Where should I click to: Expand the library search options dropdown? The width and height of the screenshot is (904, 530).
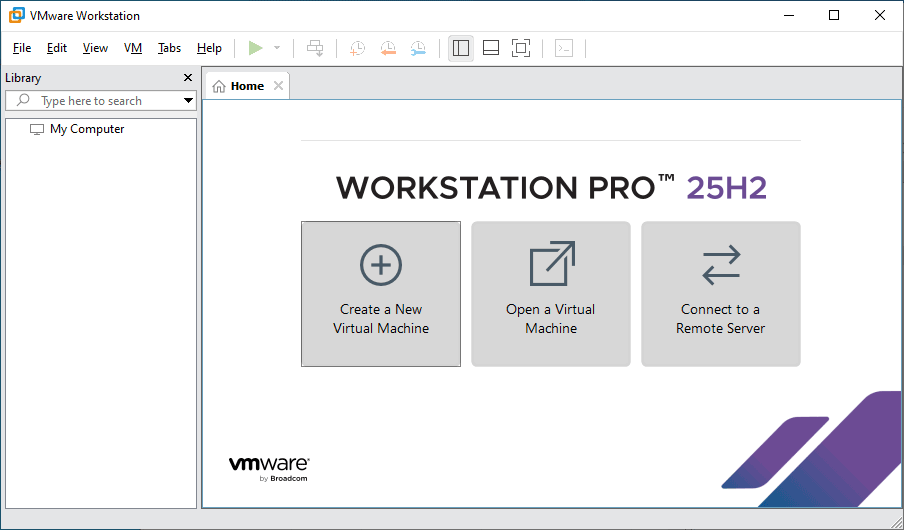click(188, 101)
